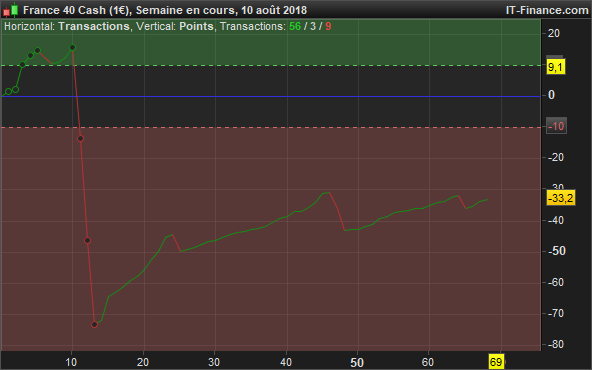Click the yellow -33,2 current value label
The width and height of the screenshot is (592, 370).
561,198
